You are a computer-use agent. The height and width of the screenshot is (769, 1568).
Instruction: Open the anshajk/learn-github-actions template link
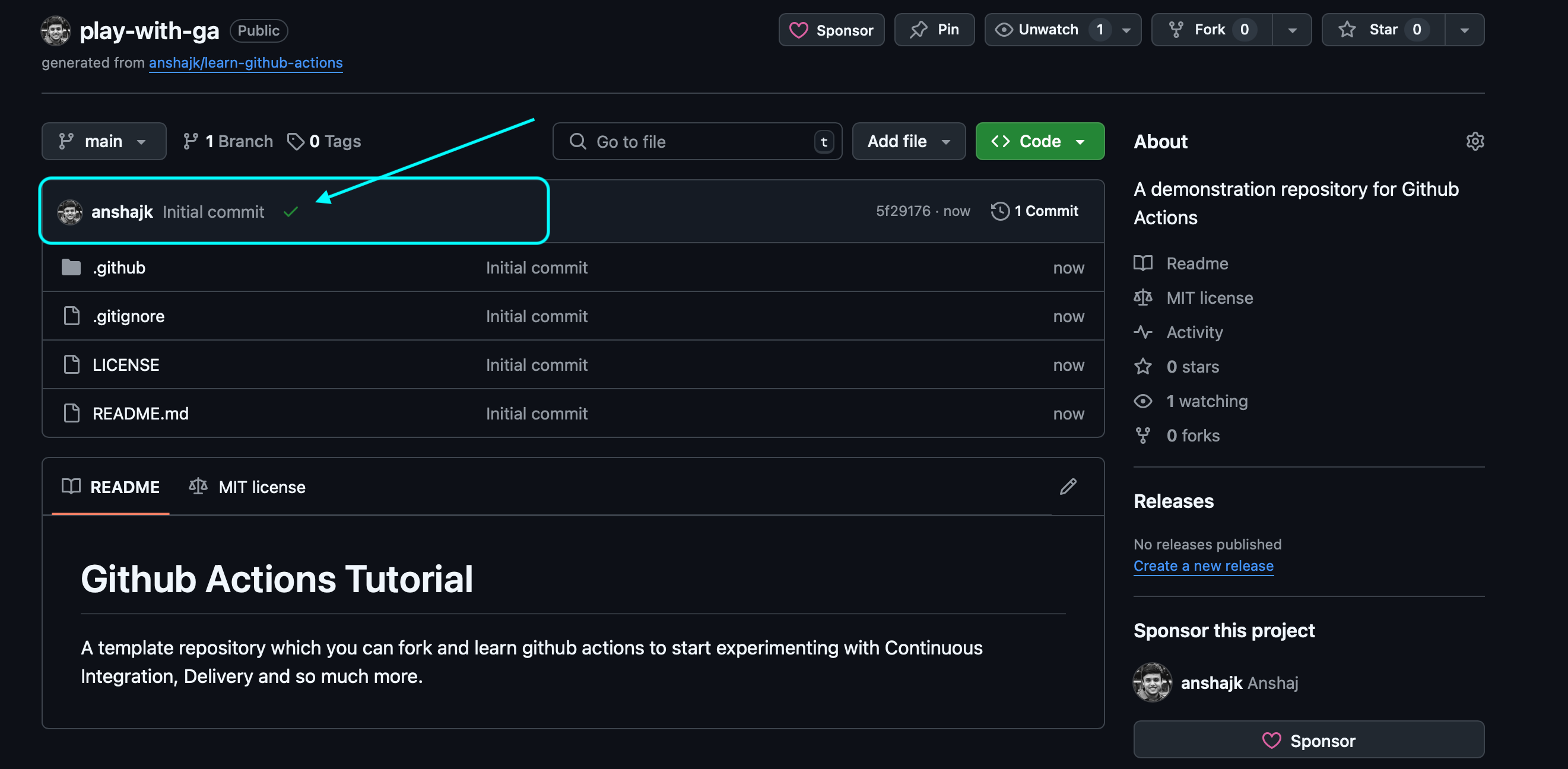click(245, 63)
